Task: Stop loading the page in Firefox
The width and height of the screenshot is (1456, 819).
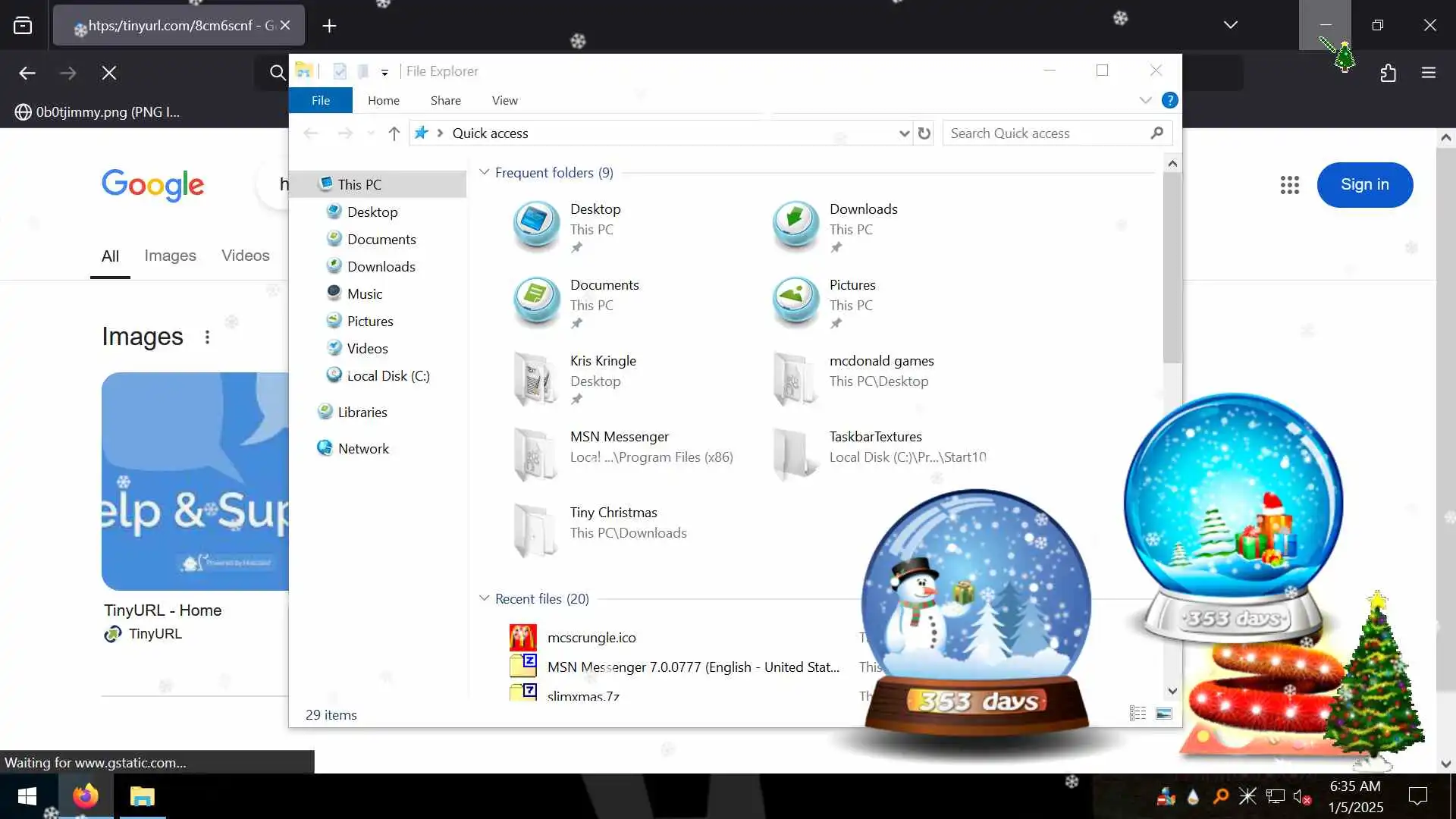Action: (x=109, y=73)
